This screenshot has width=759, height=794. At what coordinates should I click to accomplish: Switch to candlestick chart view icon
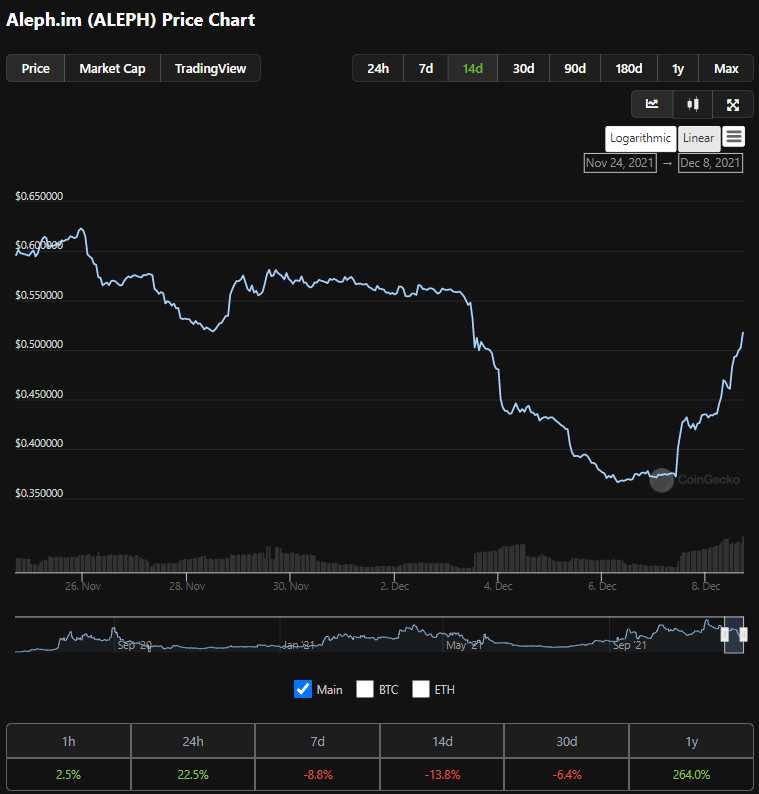693,104
